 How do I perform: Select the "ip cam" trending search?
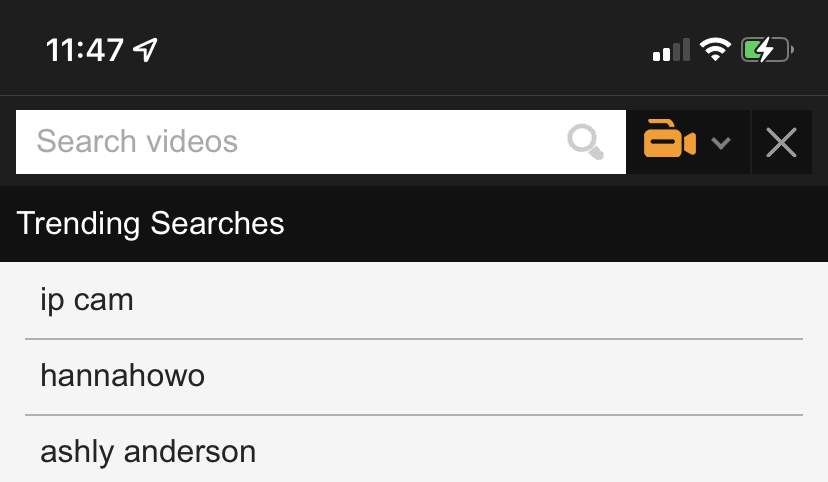[x=87, y=300]
